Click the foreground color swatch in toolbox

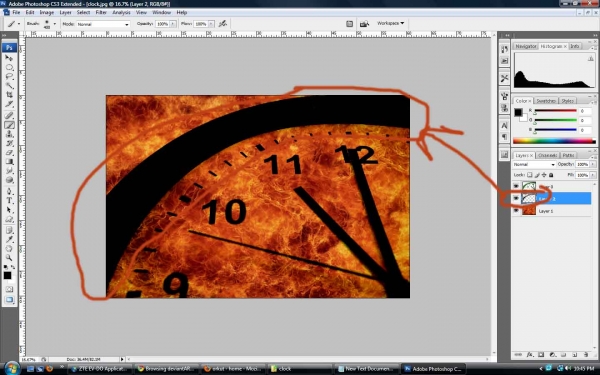pos(7,276)
